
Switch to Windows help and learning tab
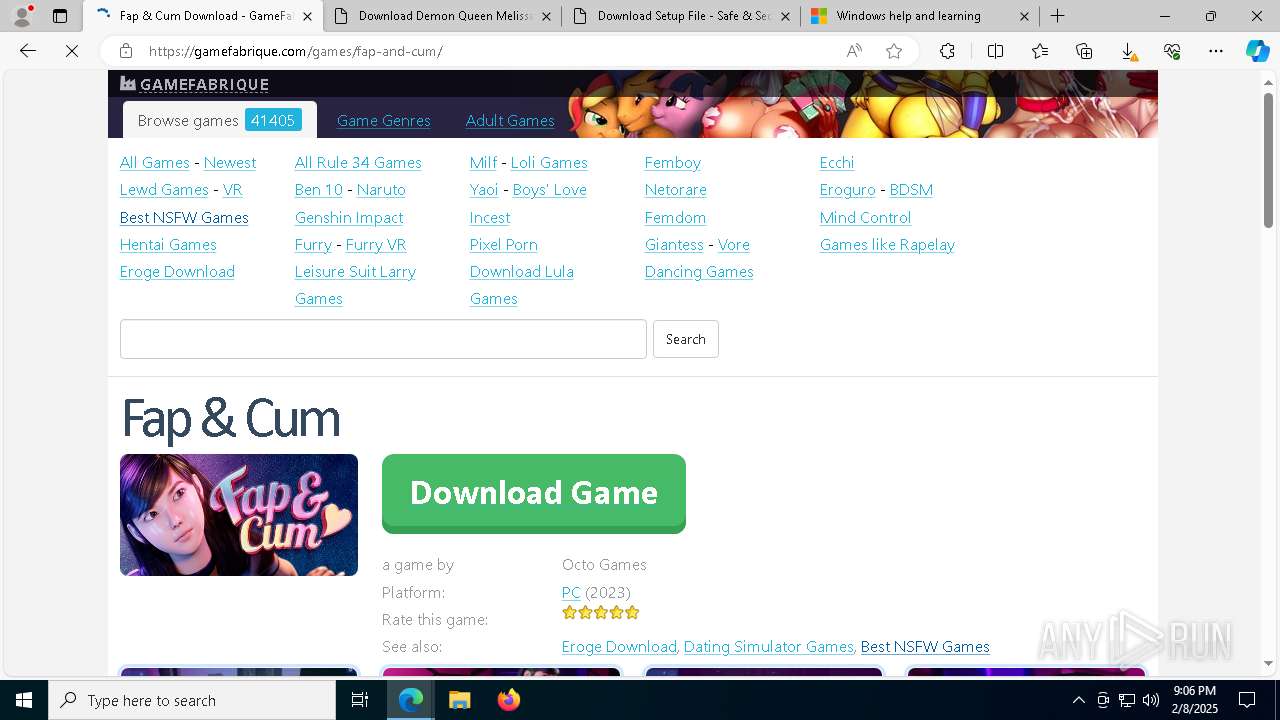click(920, 16)
